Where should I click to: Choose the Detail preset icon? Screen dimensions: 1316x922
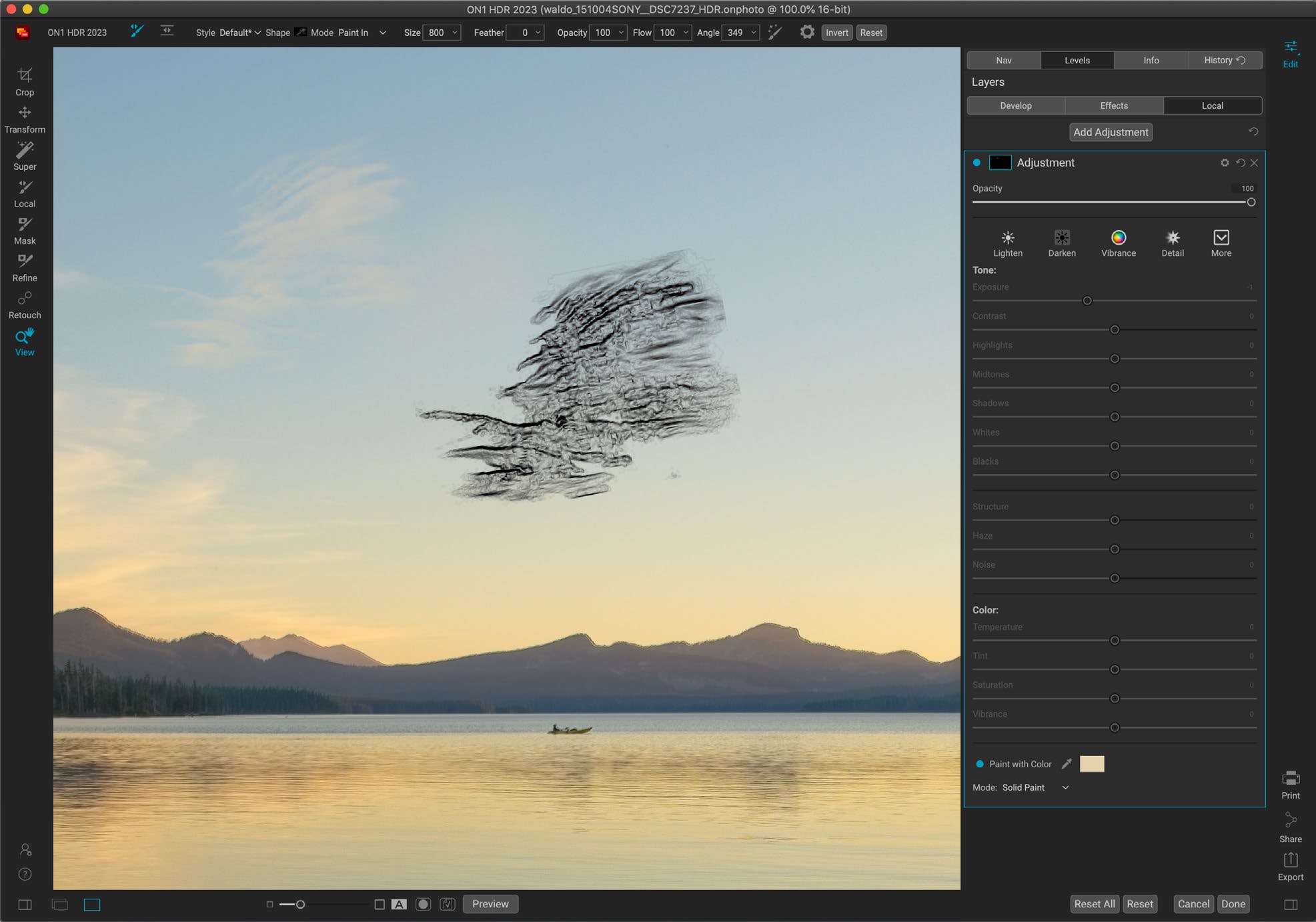coord(1172,243)
